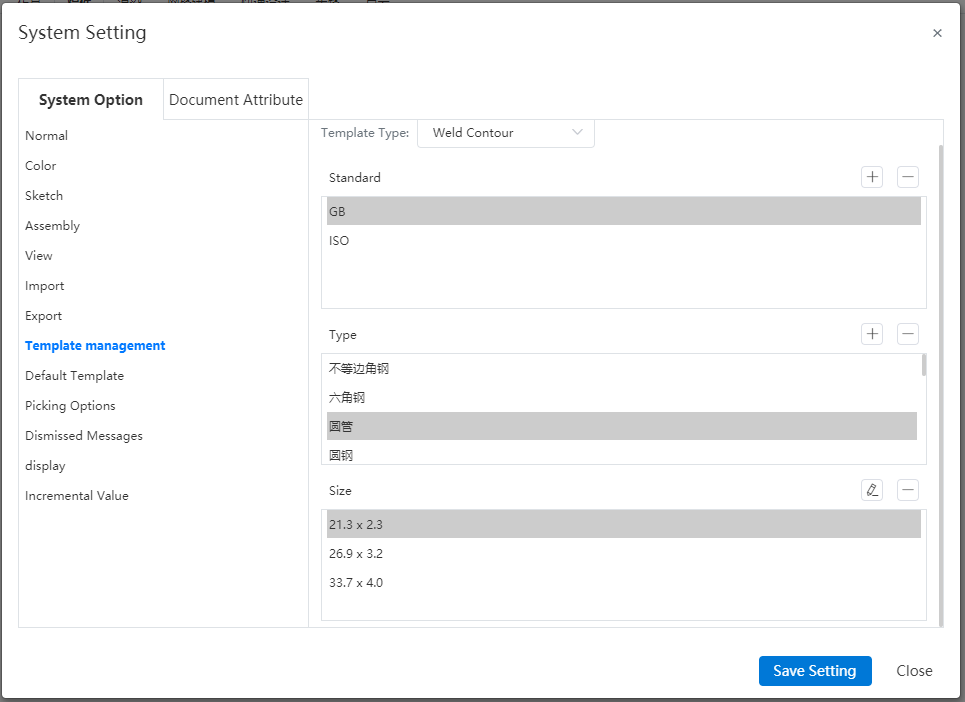The image size is (965, 702).
Task: Select size 26.9 x 3.2
Action: click(623, 554)
